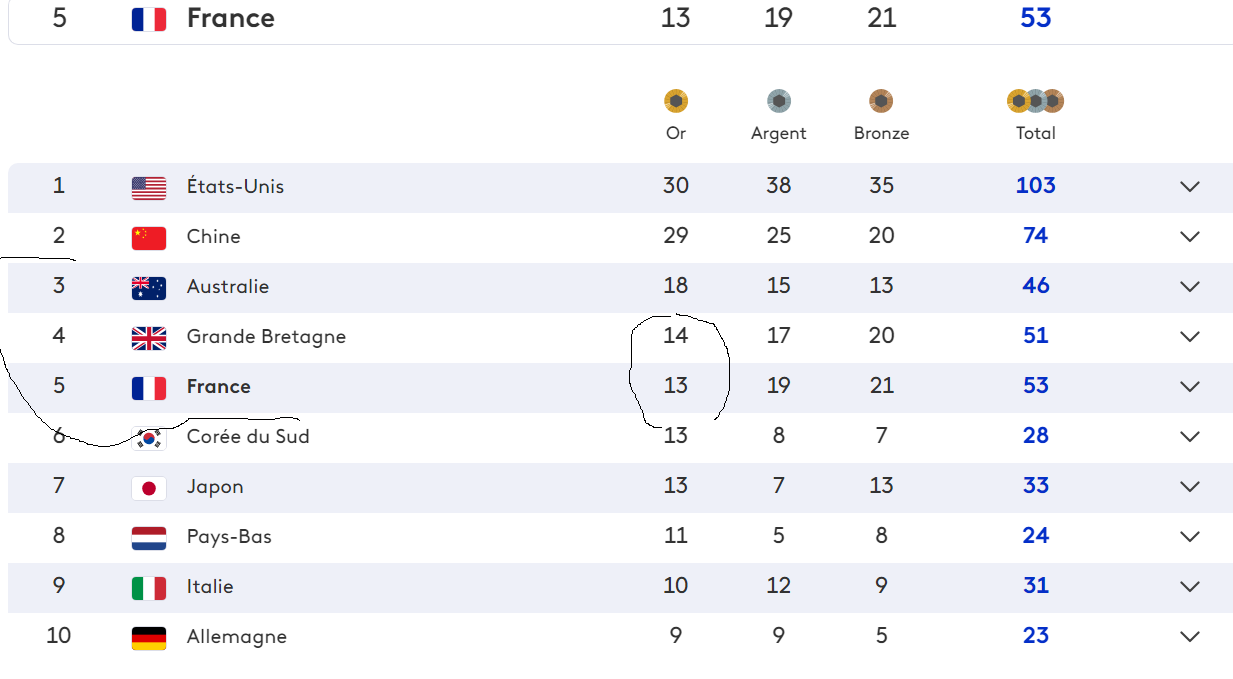This screenshot has width=1233, height=679.
Task: Open the Pays-Bas country name
Action: pyautogui.click(x=229, y=536)
